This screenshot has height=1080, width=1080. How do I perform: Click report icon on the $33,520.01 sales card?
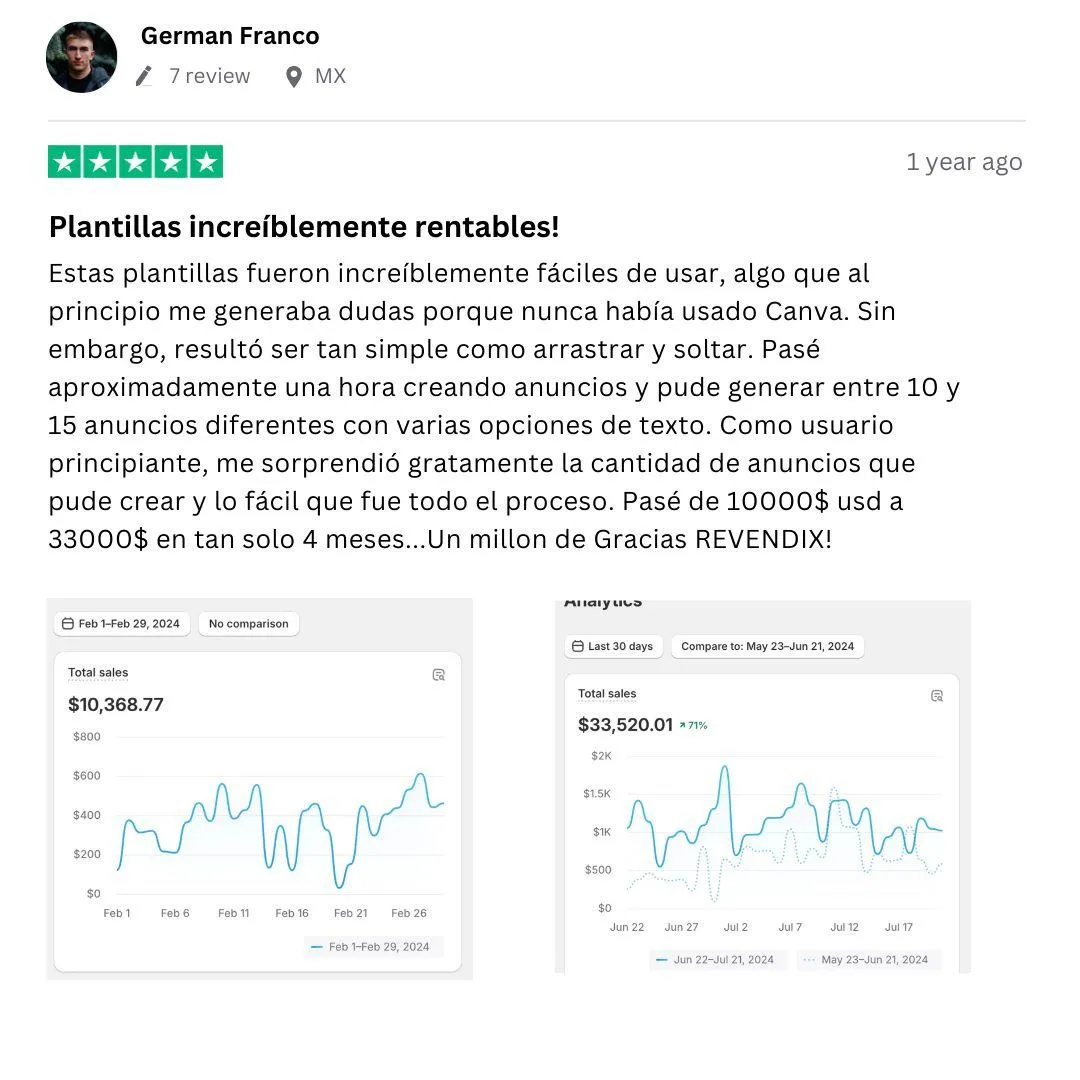click(937, 696)
